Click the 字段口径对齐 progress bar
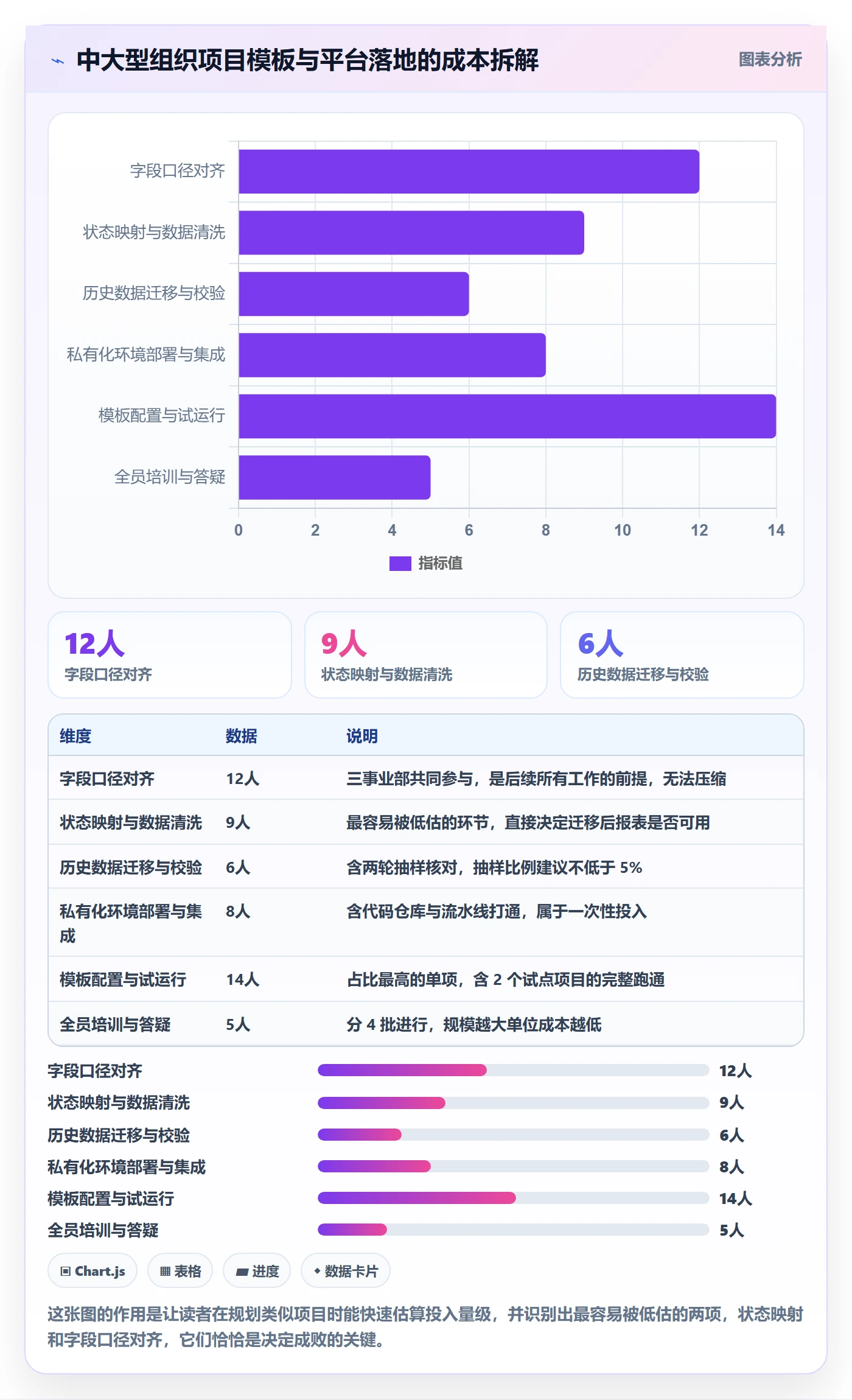This screenshot has width=852, height=1400. pyautogui.click(x=514, y=1070)
